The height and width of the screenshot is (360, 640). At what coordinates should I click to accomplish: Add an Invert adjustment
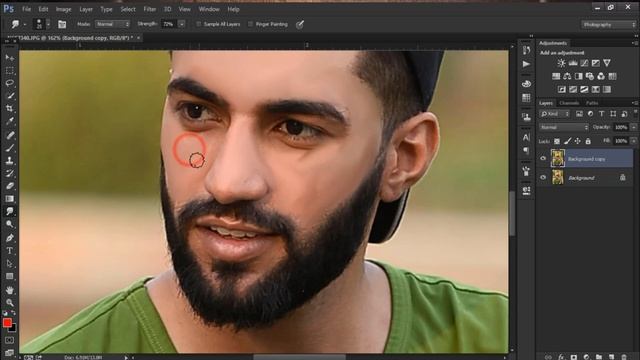coord(562,89)
